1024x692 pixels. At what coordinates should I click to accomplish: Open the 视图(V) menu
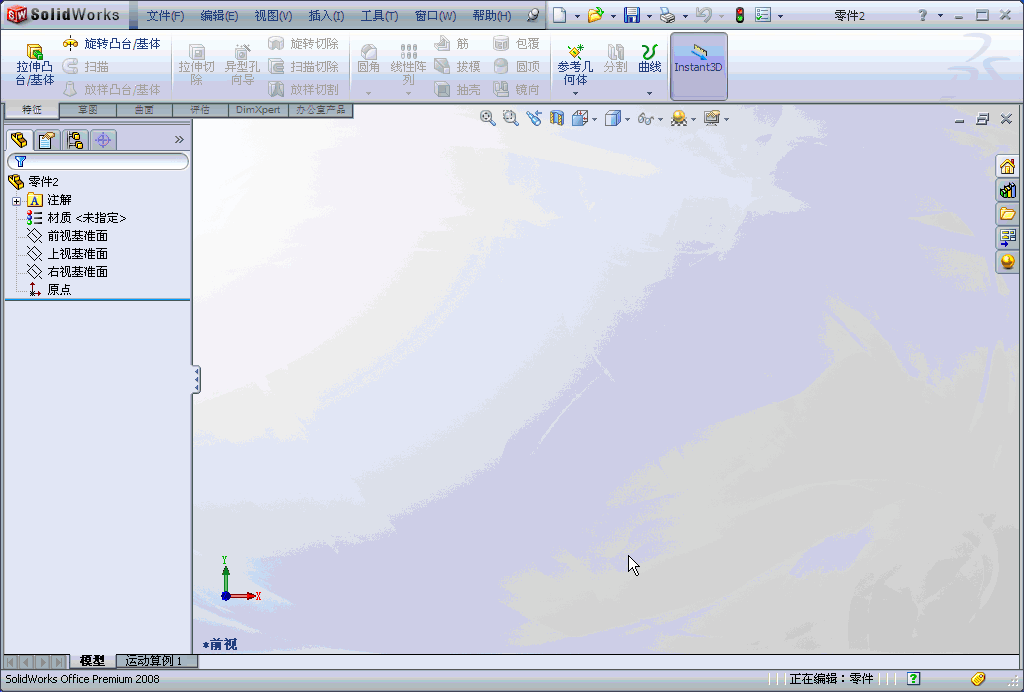[x=273, y=16]
